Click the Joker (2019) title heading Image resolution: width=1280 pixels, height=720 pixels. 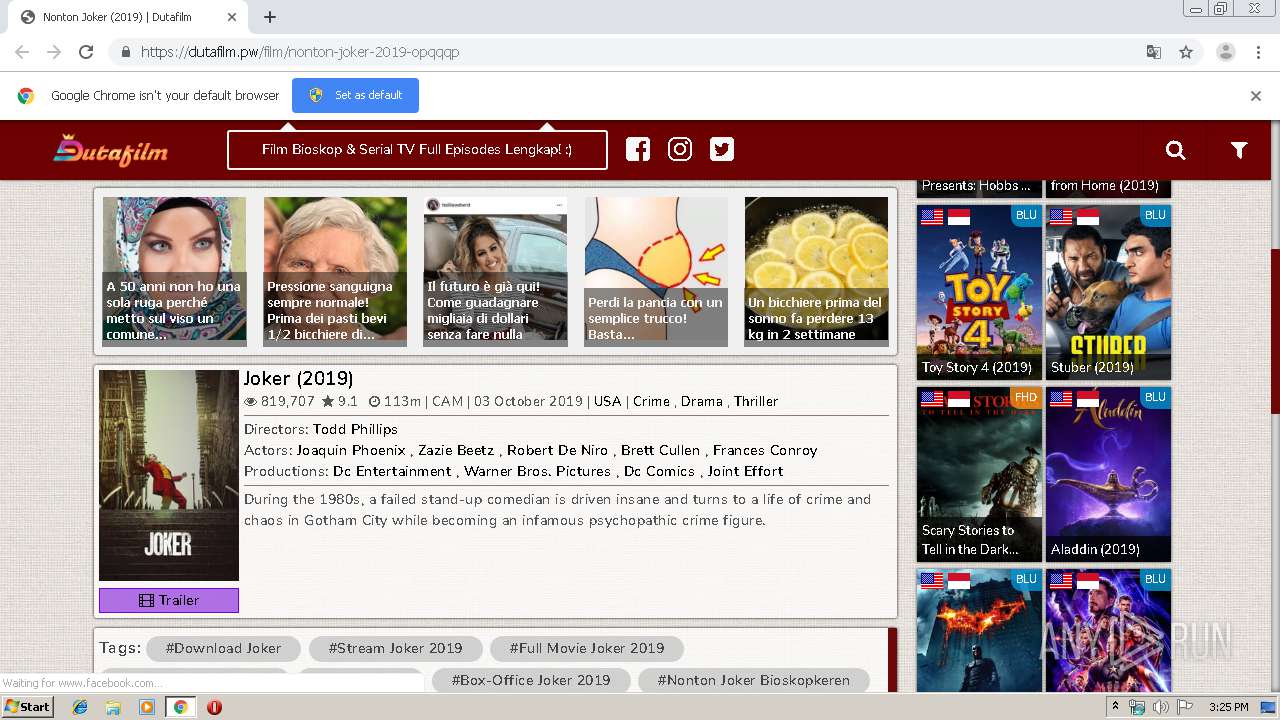[298, 379]
